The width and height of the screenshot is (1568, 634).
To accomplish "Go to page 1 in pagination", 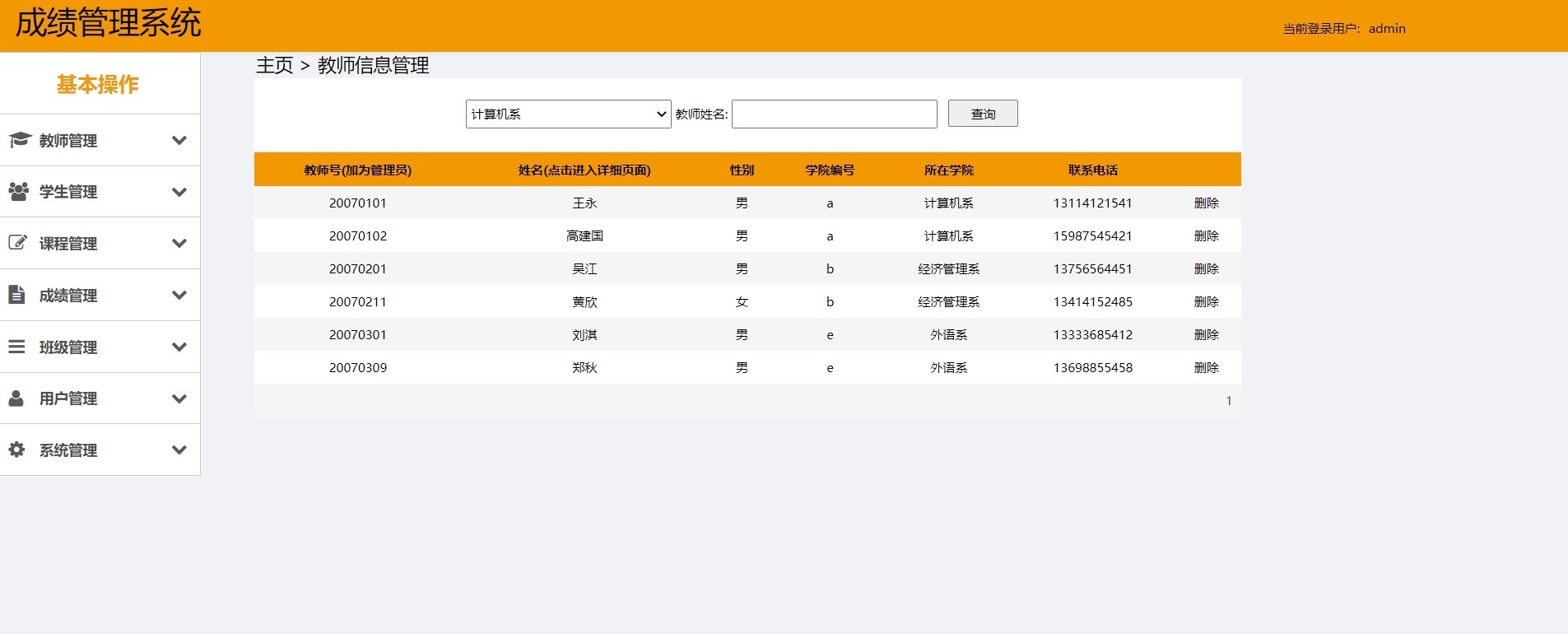I will [1229, 400].
